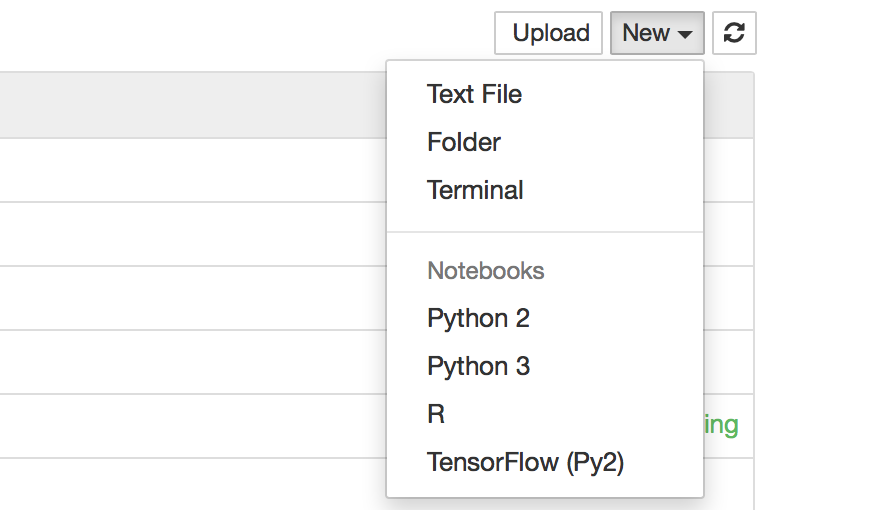Image resolution: width=870 pixels, height=510 pixels.
Task: Toggle the New dropdown button
Action: pyautogui.click(x=657, y=33)
